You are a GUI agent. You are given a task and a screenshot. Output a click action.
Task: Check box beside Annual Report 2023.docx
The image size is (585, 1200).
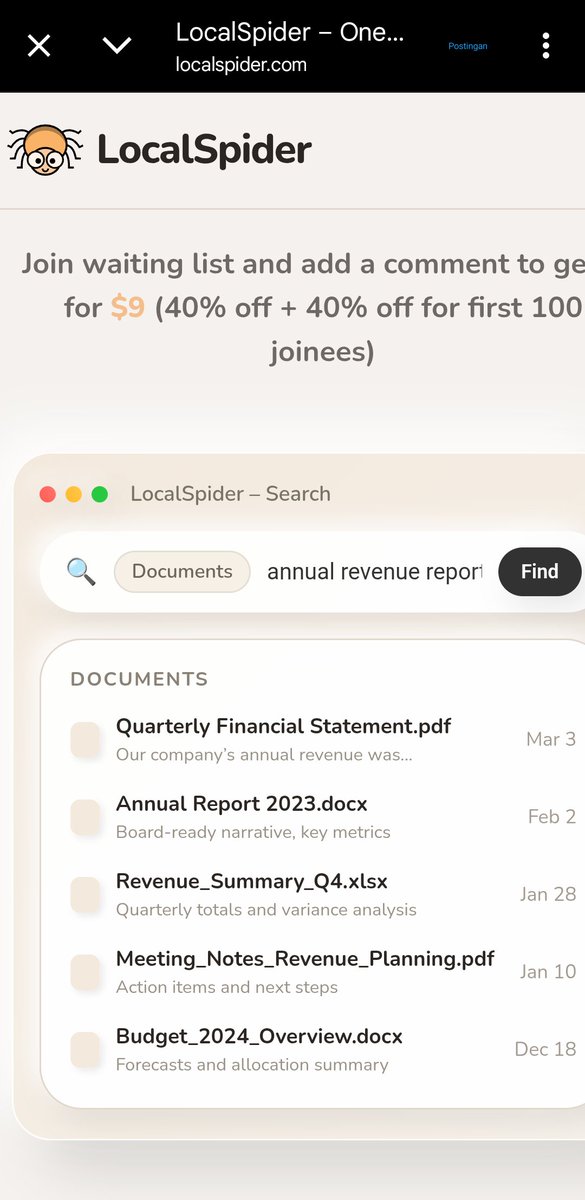pos(85,817)
